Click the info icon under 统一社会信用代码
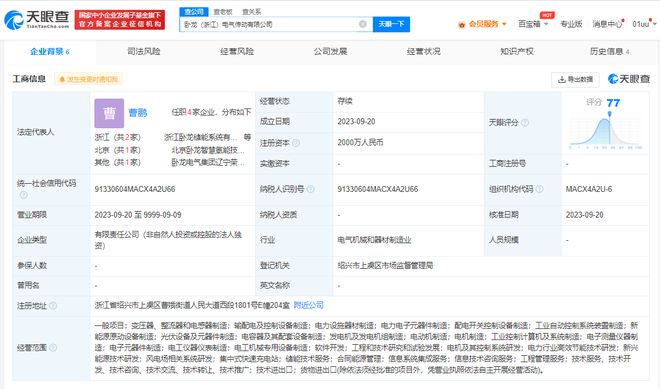660x389 pixels. pyautogui.click(x=24, y=194)
